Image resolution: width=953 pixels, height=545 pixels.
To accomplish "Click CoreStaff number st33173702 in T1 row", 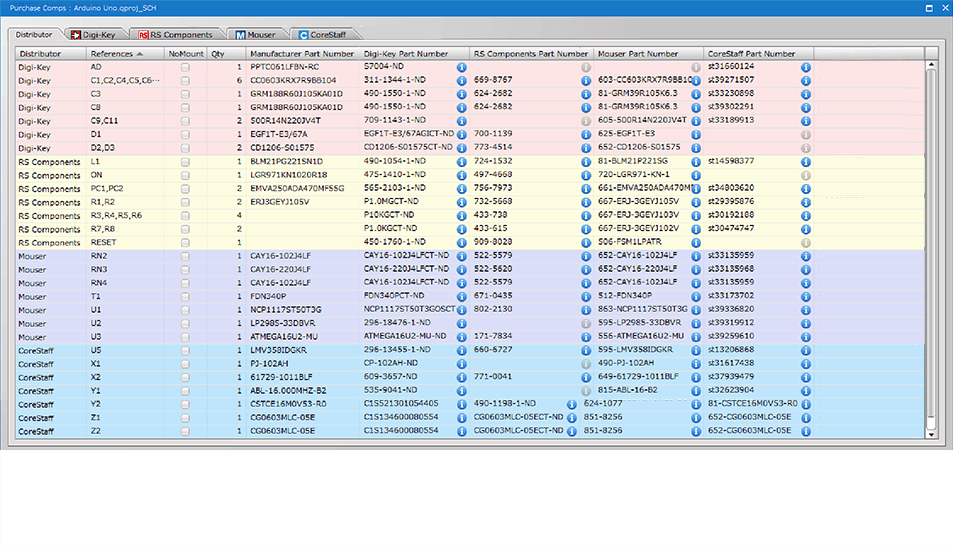I will tap(731, 296).
